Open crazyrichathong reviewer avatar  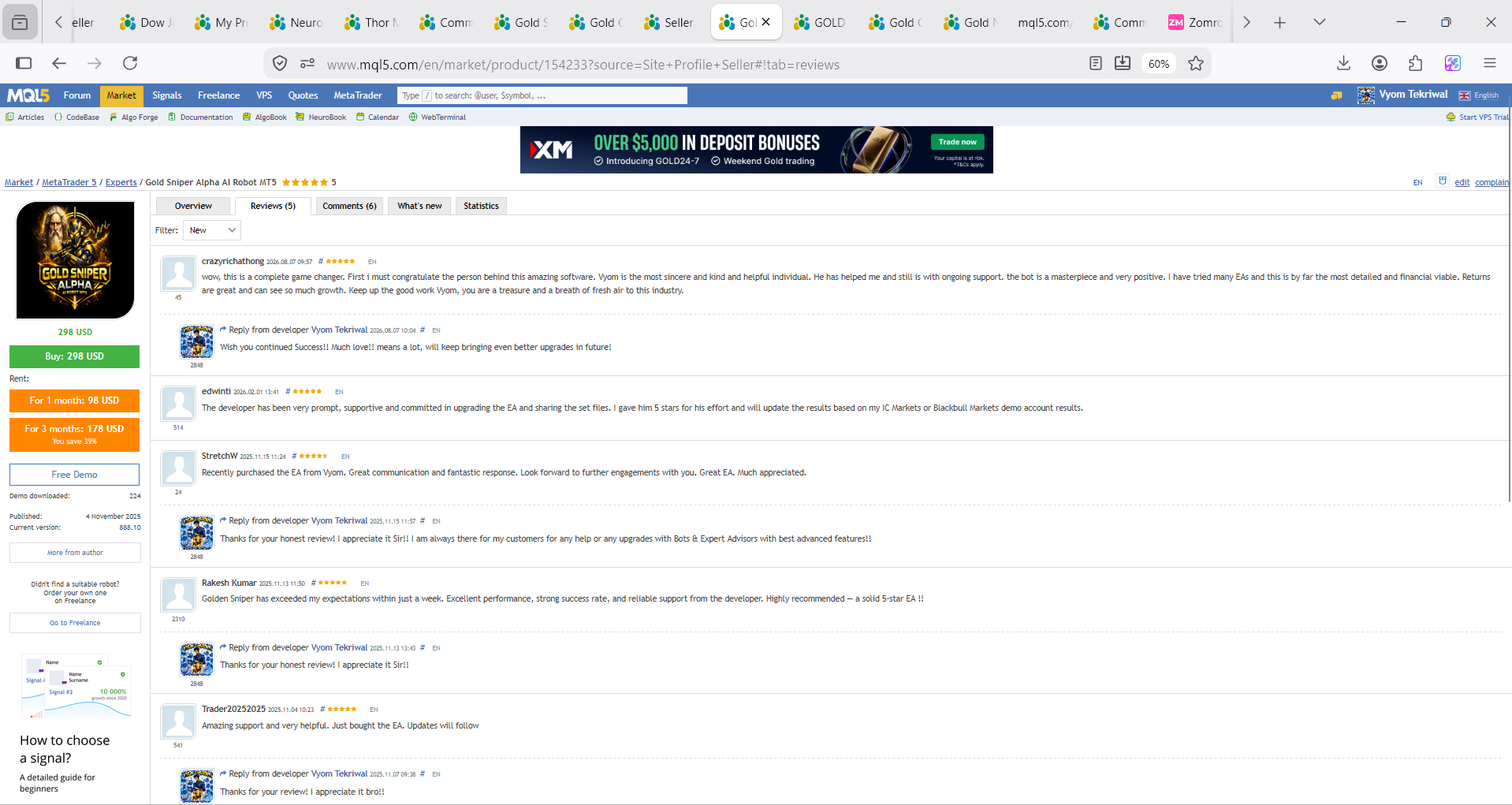(x=178, y=274)
